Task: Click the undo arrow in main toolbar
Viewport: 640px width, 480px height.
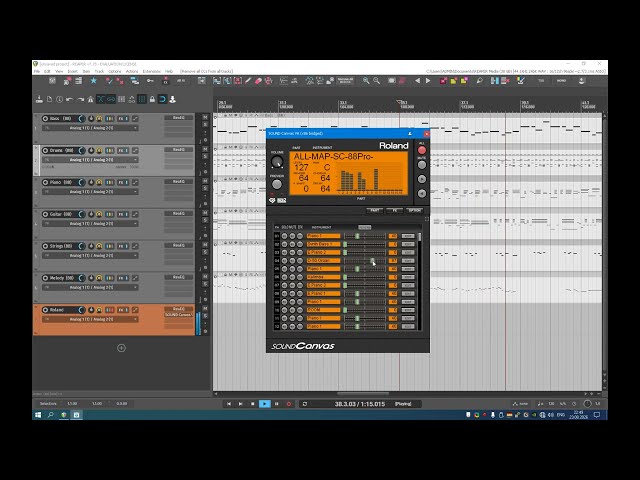Action: [69, 99]
